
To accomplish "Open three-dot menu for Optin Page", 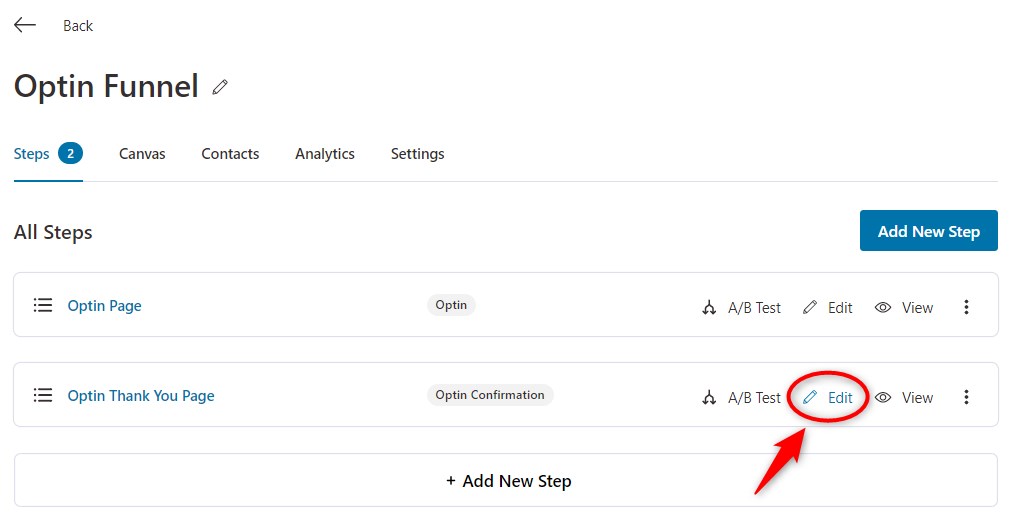I will (966, 307).
